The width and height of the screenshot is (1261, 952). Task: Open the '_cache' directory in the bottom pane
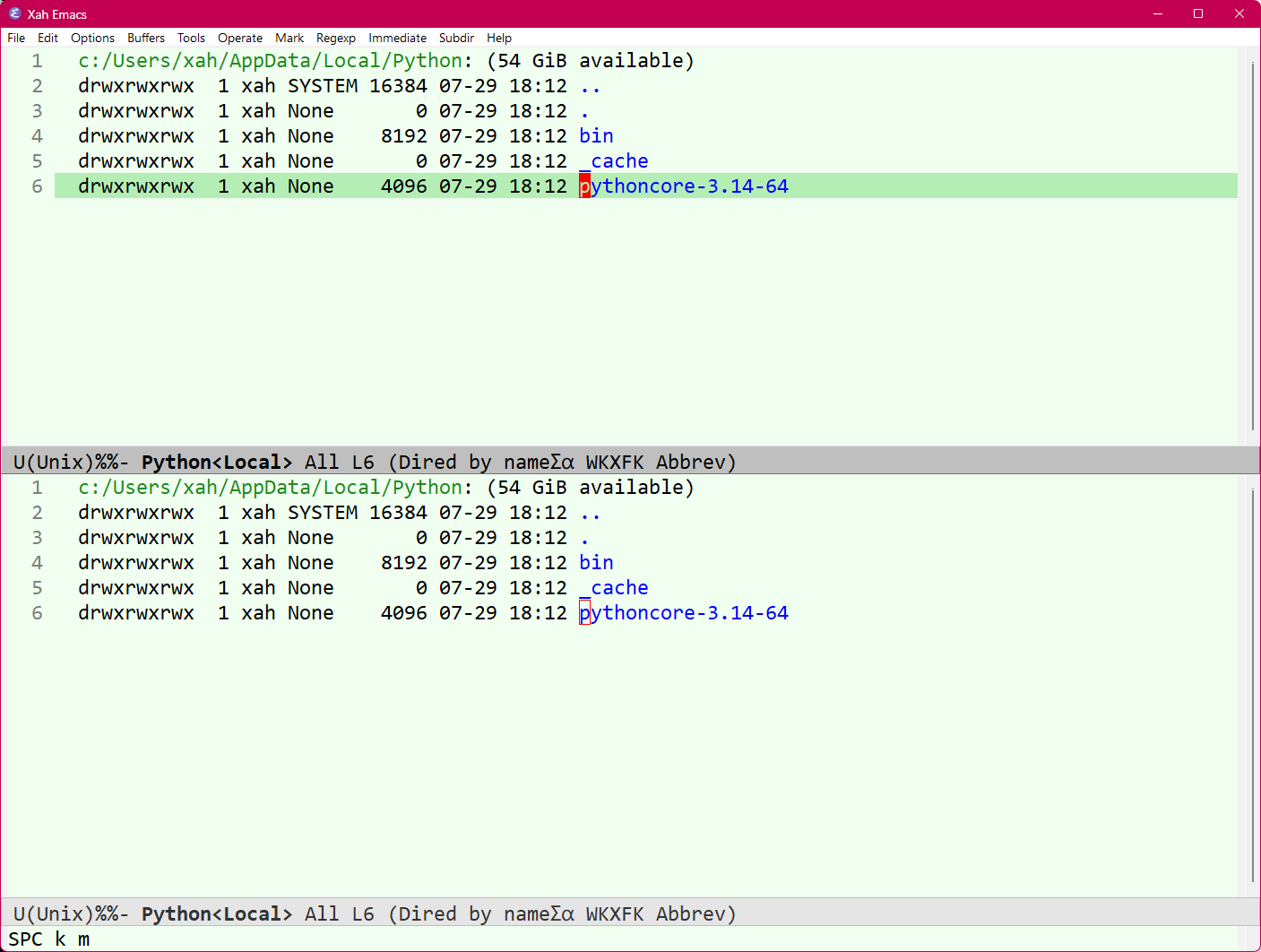tap(614, 588)
